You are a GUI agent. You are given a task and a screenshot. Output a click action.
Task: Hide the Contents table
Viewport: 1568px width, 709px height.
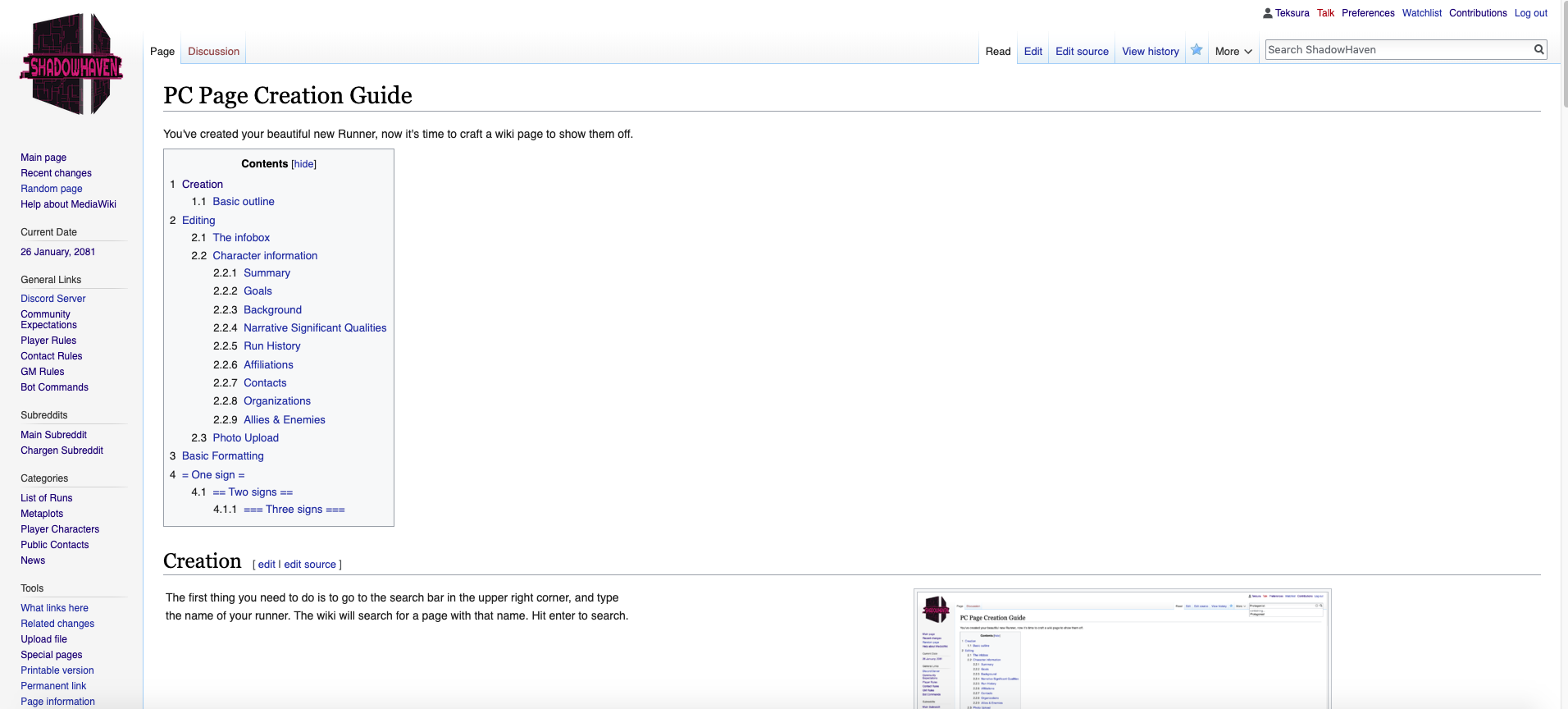click(x=303, y=164)
